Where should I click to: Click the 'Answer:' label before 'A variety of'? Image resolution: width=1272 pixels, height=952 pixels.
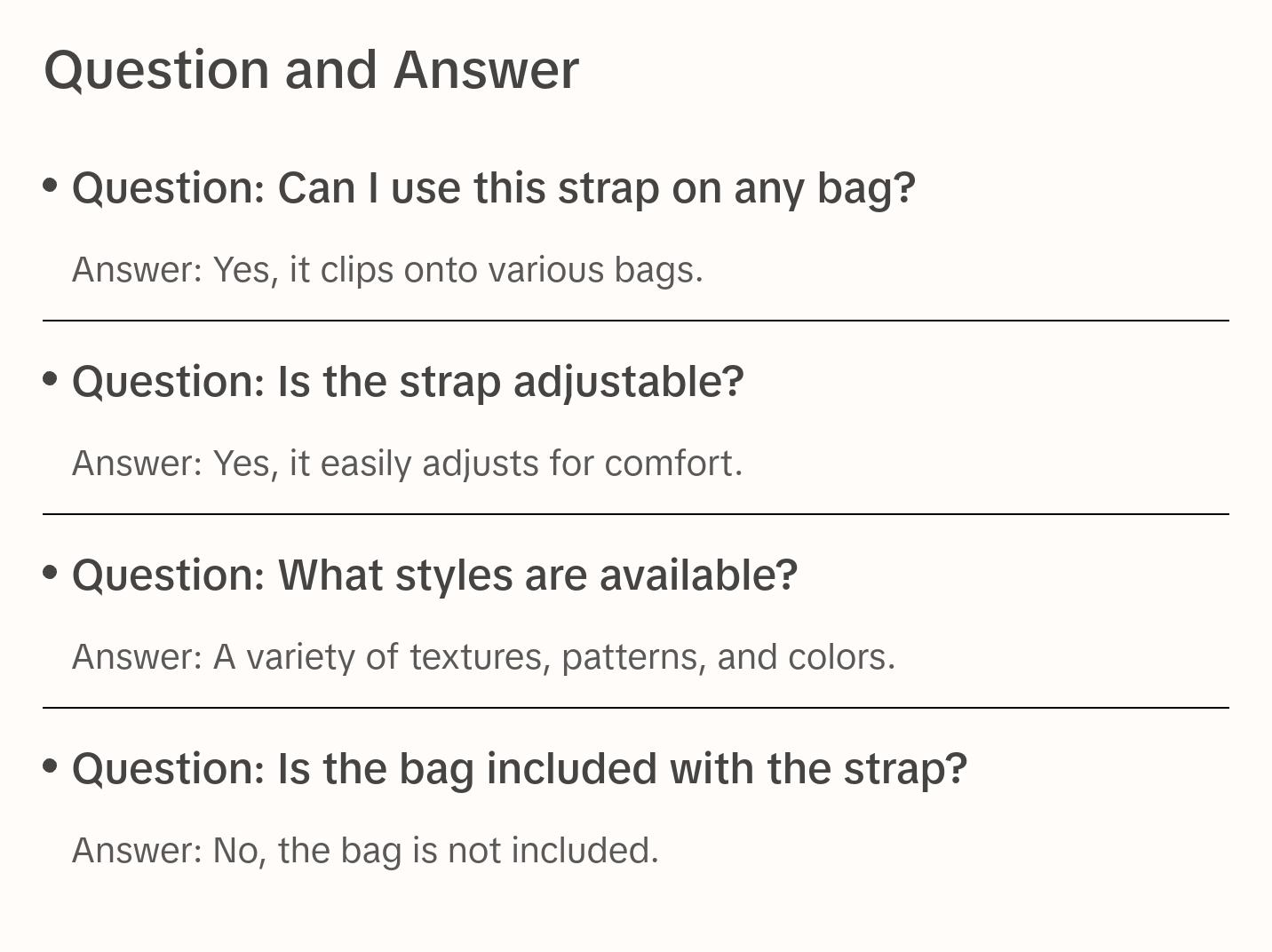(x=138, y=657)
